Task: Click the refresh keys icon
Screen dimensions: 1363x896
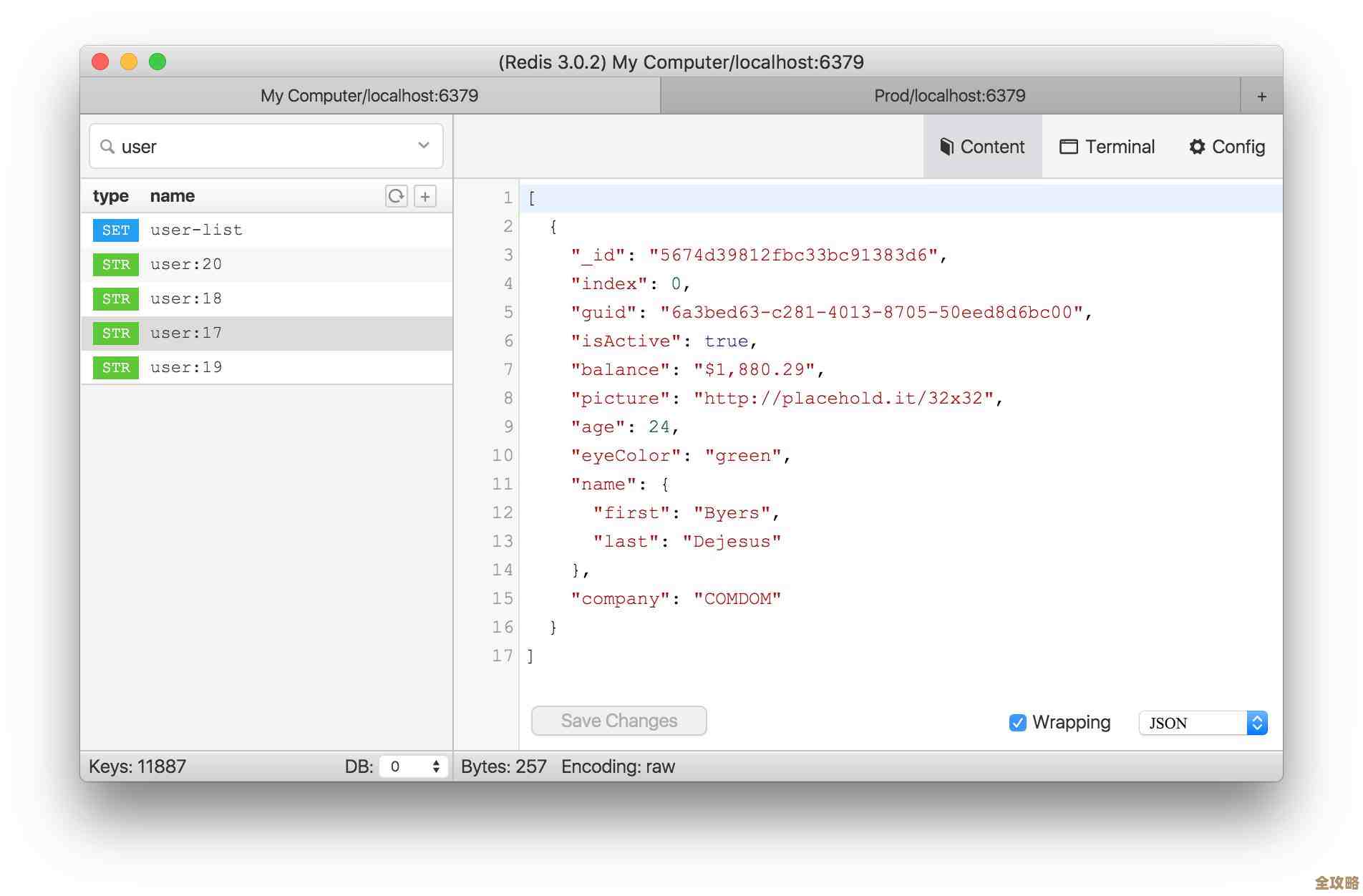Action: (396, 196)
